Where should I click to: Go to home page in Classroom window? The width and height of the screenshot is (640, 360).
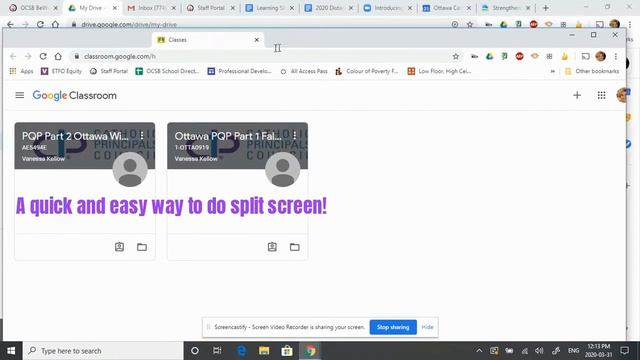[x=58, y=56]
